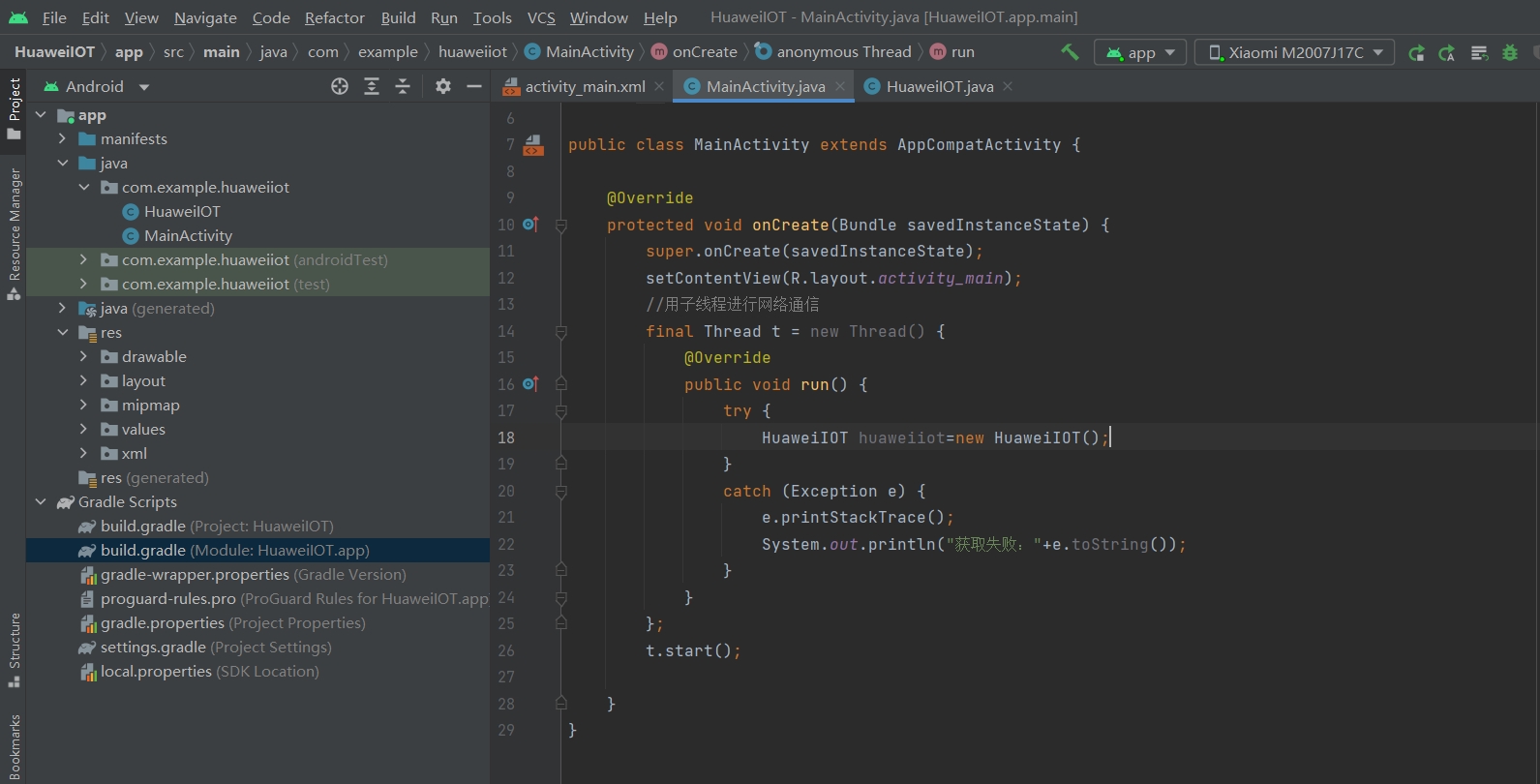Image resolution: width=1540 pixels, height=784 pixels.
Task: Click Select Opened File target icon
Action: 340,86
